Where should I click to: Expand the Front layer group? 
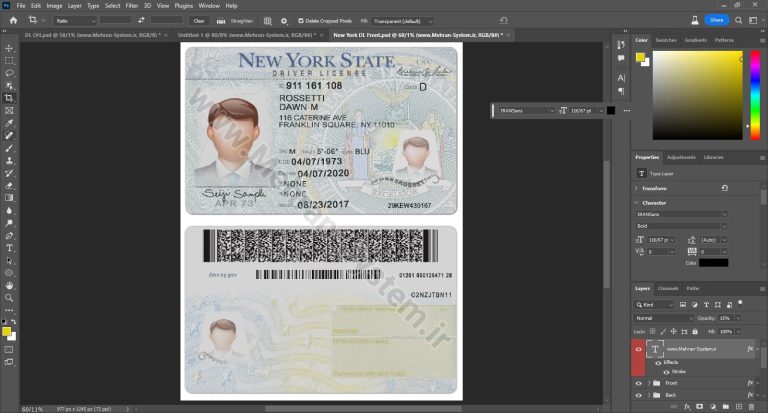point(649,383)
